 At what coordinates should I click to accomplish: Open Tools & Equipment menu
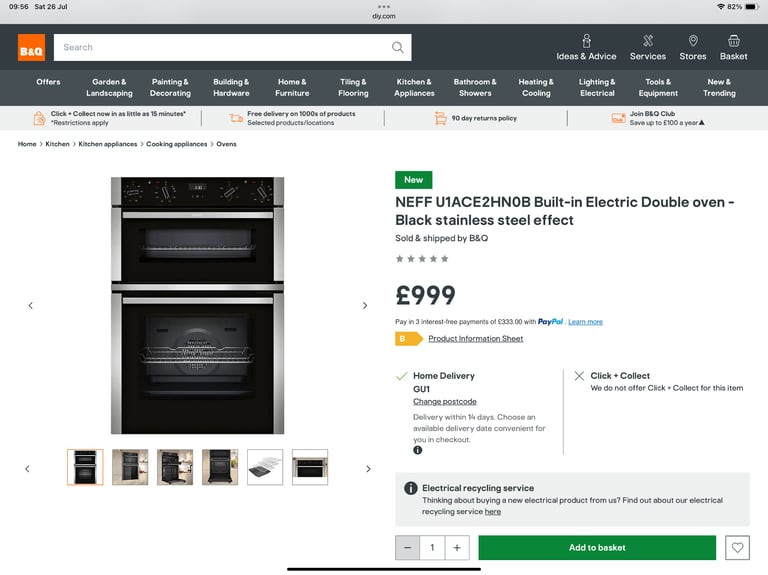coord(658,87)
